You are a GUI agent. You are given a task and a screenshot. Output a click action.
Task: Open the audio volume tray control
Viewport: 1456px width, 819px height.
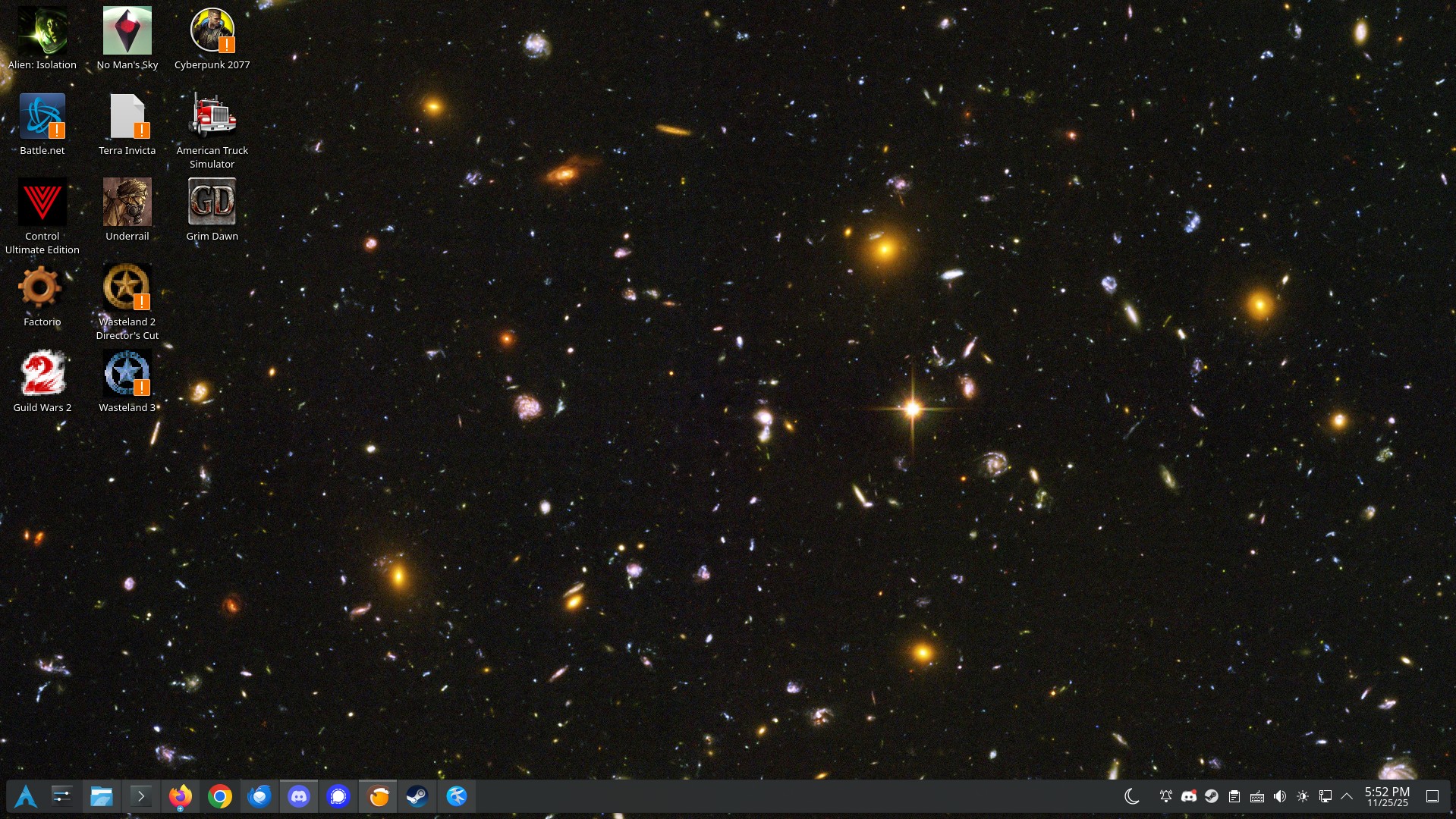[1280, 796]
